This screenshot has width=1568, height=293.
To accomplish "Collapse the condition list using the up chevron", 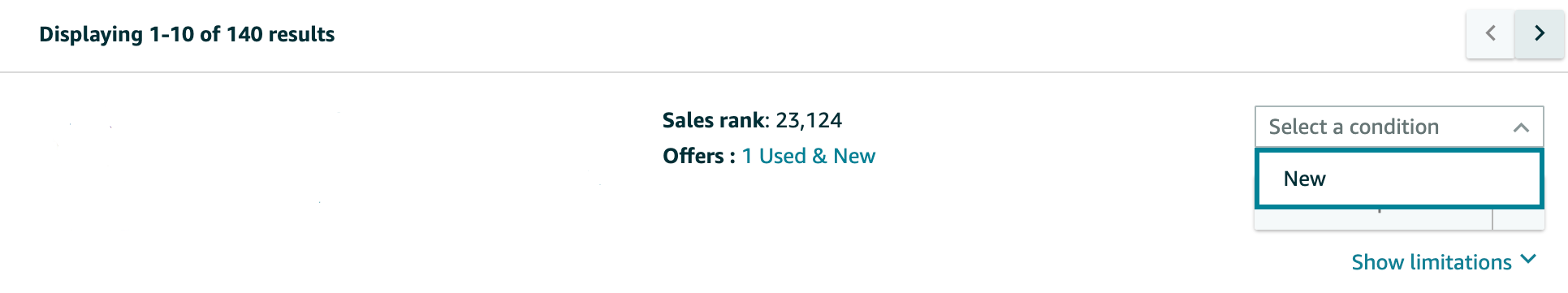I will click(x=1521, y=127).
